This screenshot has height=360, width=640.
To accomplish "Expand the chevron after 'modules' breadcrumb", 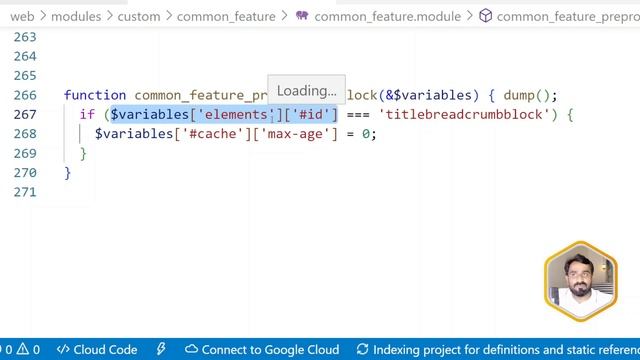I will point(109,16).
